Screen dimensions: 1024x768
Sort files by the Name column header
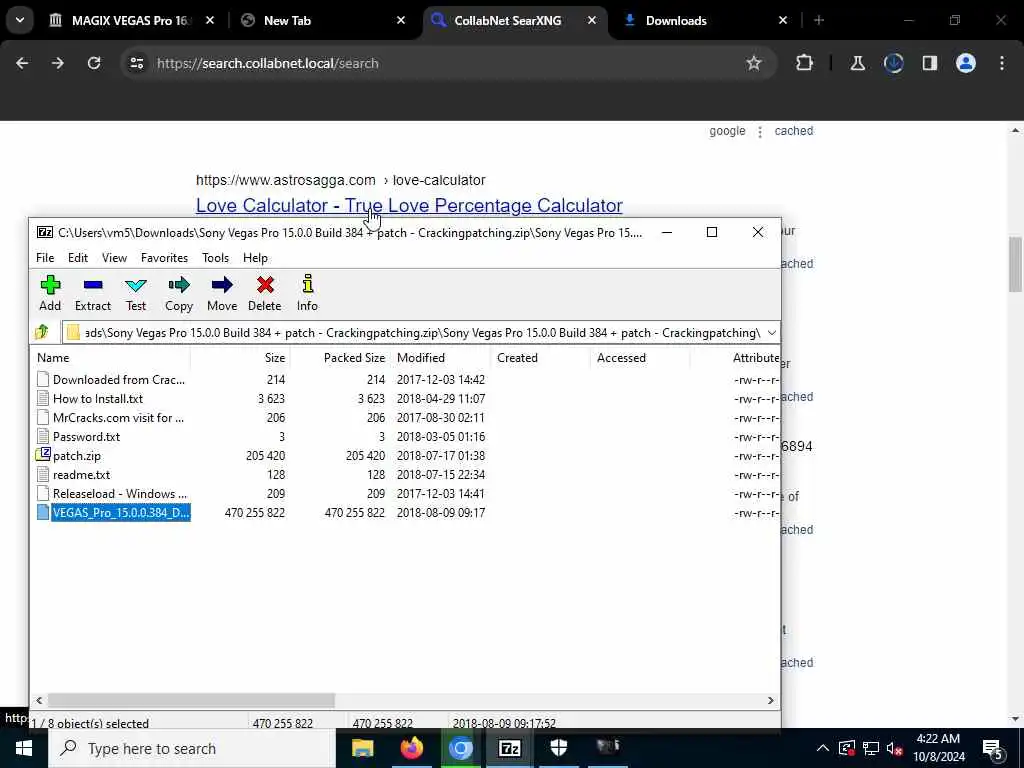pos(111,358)
